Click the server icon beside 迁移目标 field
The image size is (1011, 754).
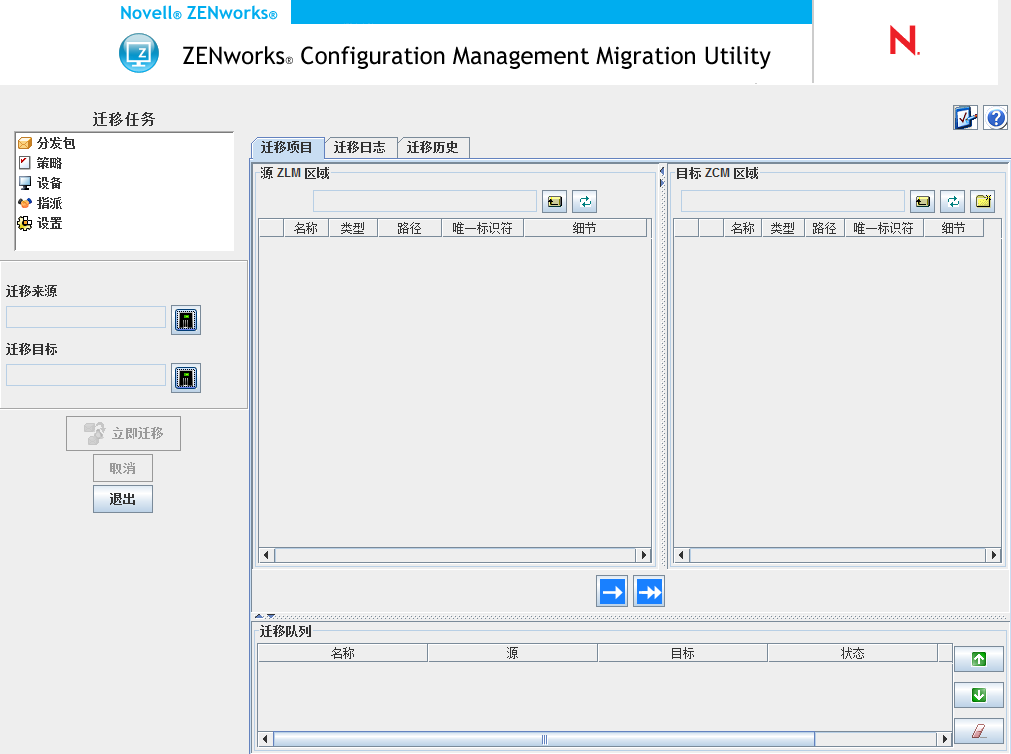pos(186,378)
